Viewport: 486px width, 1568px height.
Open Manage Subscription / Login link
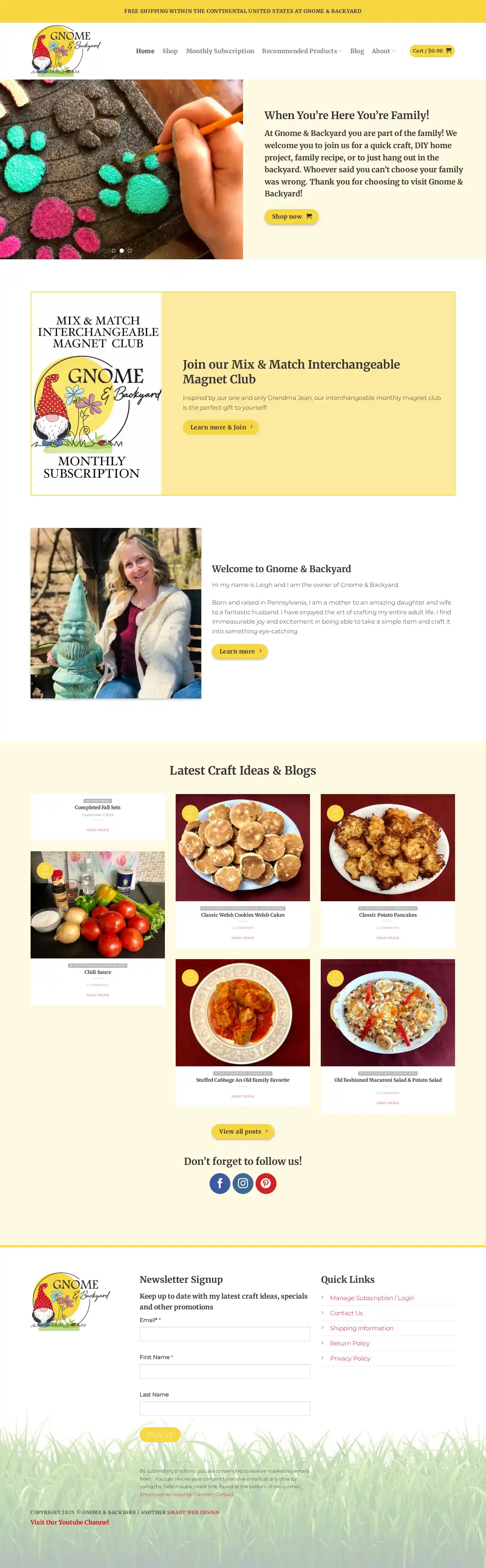pos(372,1298)
